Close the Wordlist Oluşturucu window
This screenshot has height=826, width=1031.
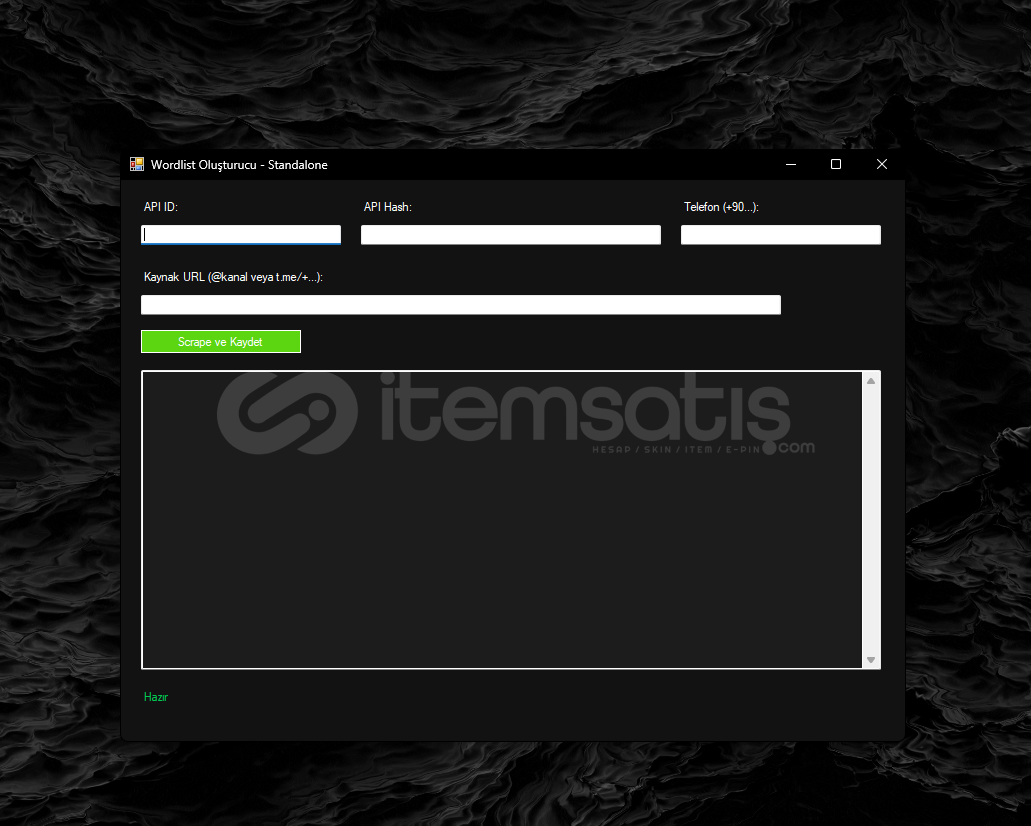pyautogui.click(x=882, y=164)
